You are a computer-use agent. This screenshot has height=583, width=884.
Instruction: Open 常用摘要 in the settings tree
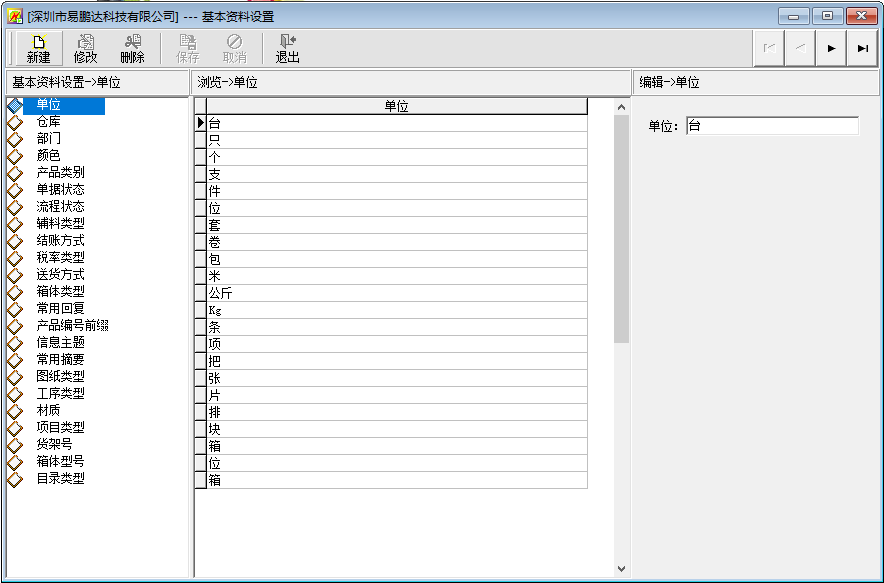[x=60, y=359]
